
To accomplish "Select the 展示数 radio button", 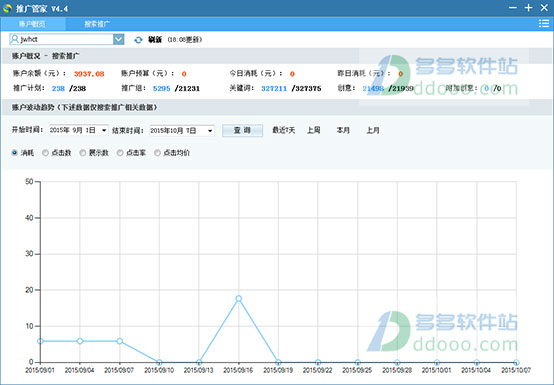I will point(83,153).
